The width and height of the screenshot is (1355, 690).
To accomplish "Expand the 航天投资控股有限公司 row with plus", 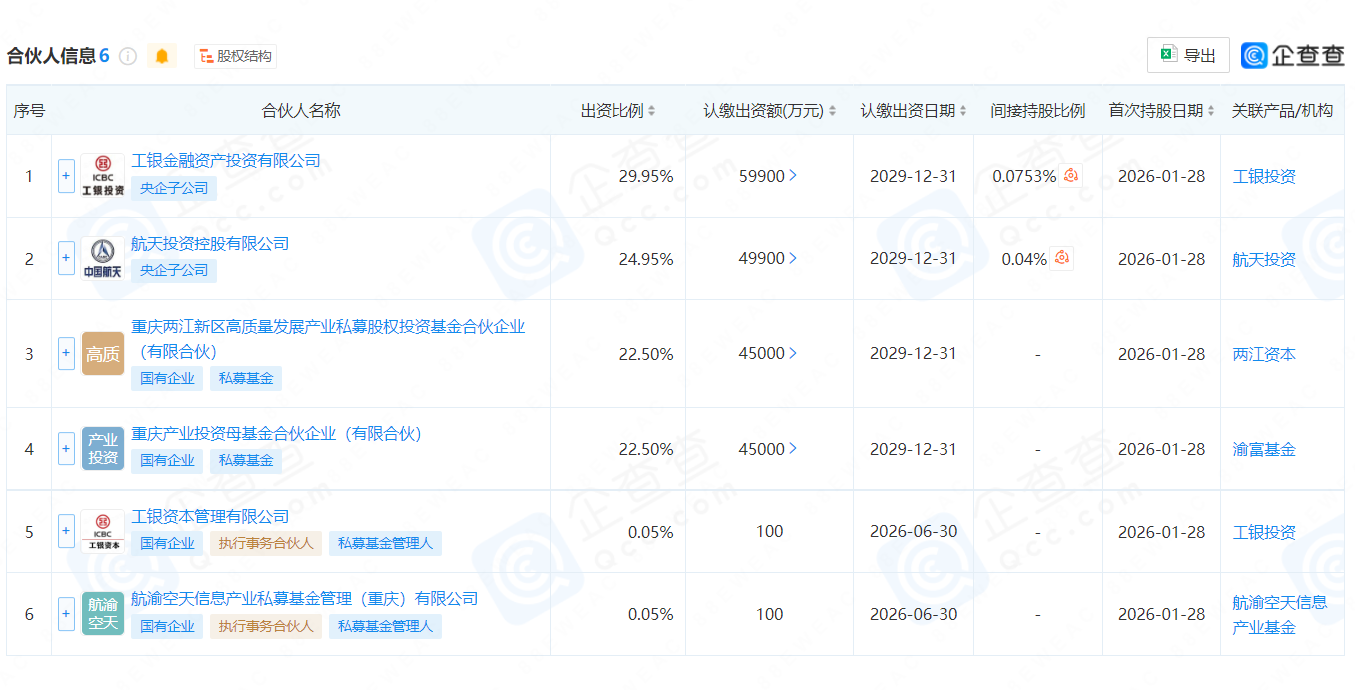I will tap(65, 258).
